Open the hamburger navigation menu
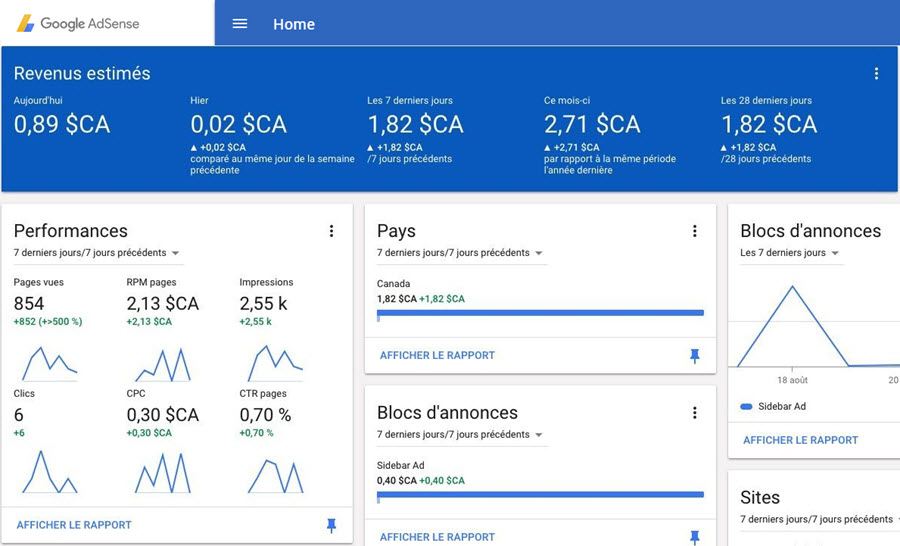 point(240,24)
